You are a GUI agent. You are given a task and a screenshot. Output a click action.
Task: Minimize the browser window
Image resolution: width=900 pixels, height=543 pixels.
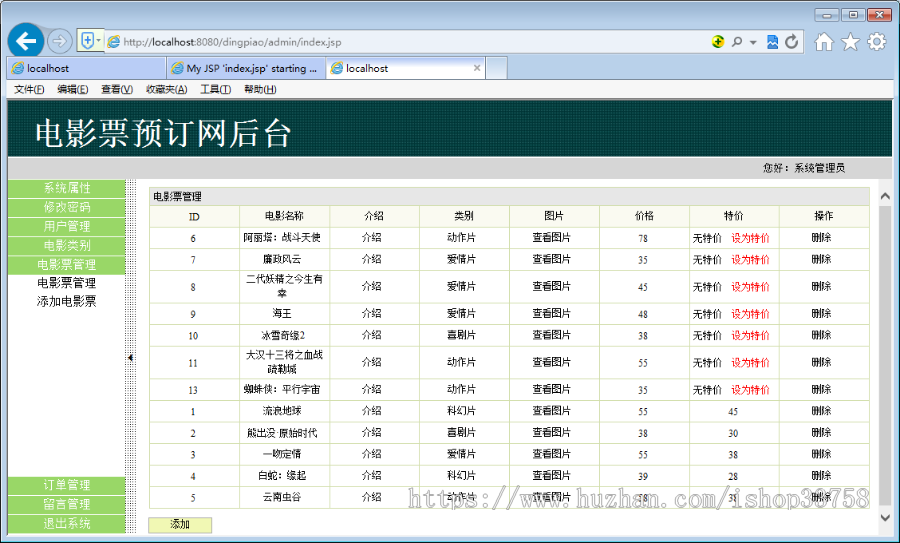(x=827, y=14)
